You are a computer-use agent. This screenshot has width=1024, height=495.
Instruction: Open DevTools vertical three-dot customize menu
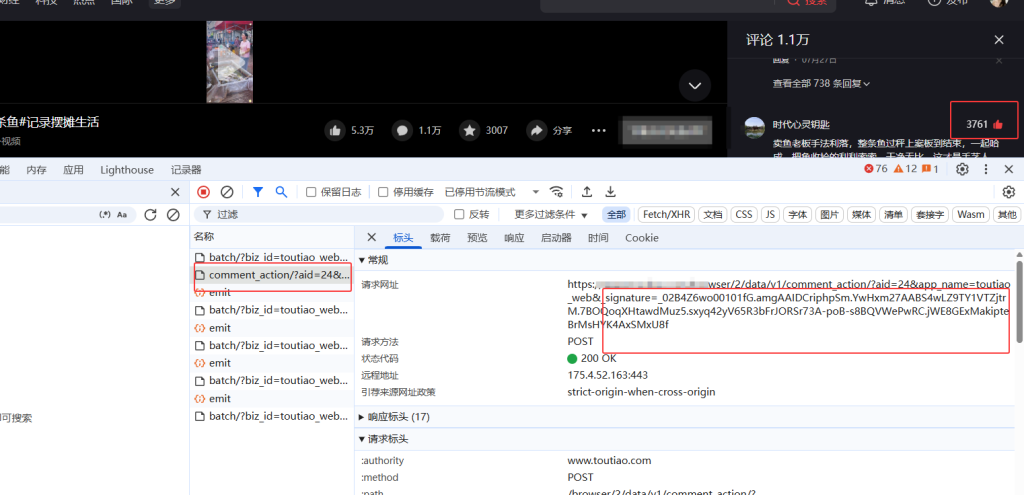[986, 170]
